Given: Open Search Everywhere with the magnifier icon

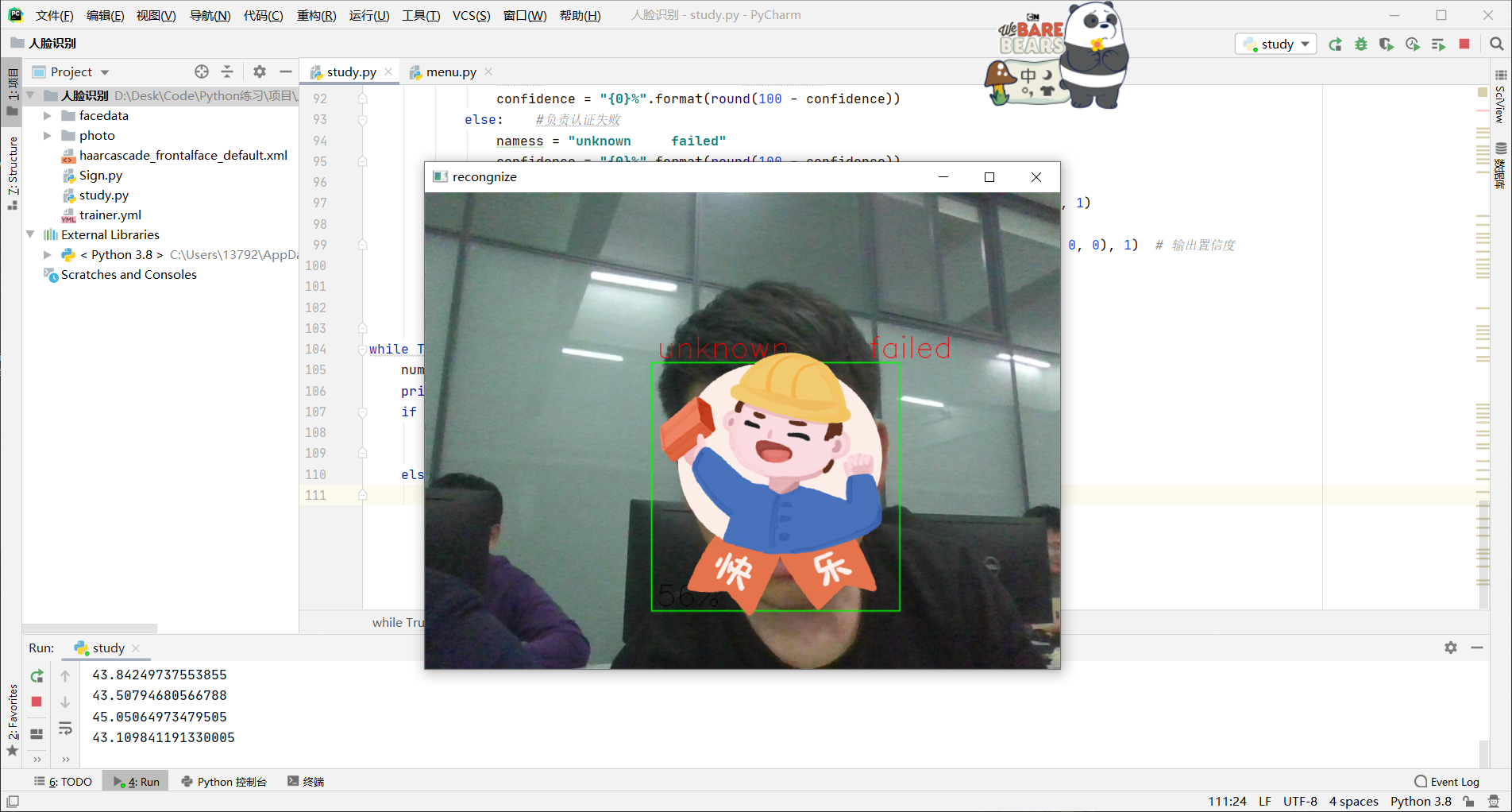Looking at the screenshot, I should click(1497, 44).
